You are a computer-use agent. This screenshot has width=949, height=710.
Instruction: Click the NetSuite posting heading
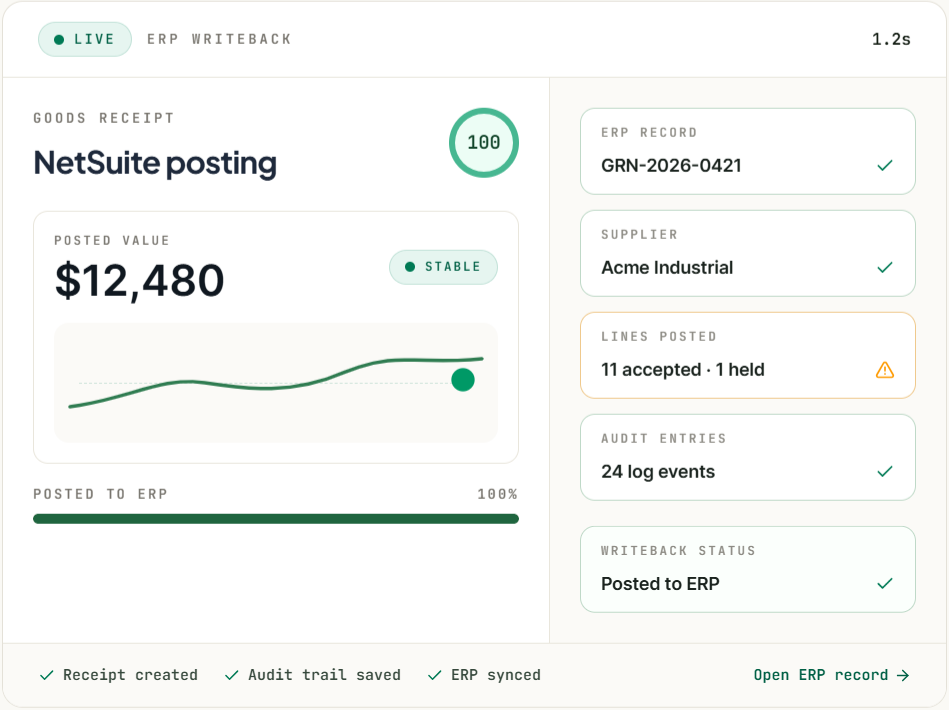[155, 163]
